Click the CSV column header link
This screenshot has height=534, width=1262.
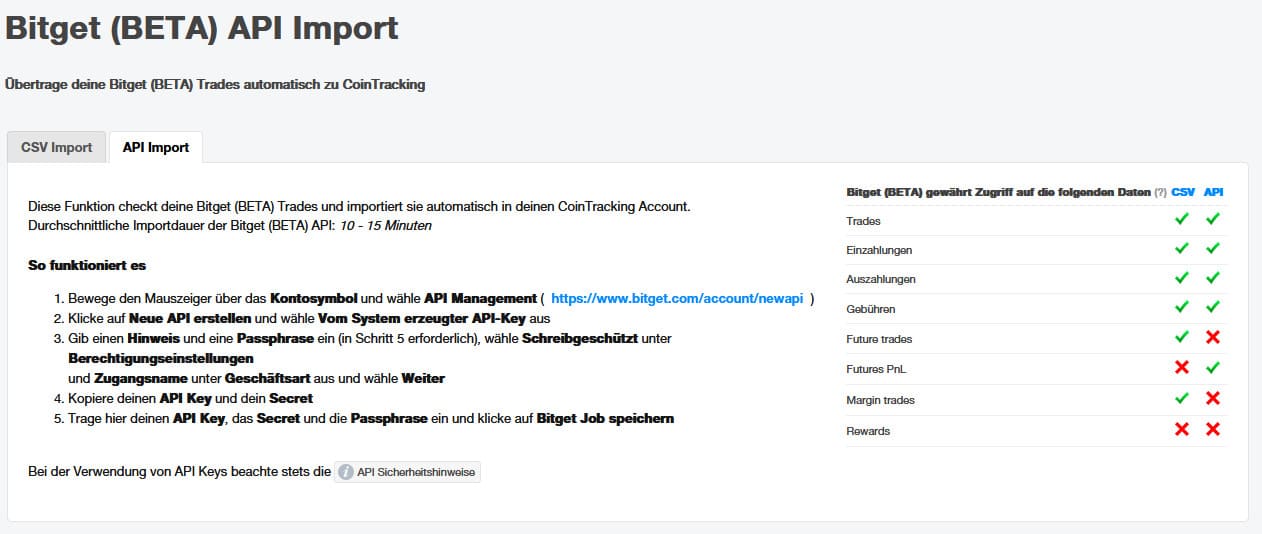point(1182,192)
